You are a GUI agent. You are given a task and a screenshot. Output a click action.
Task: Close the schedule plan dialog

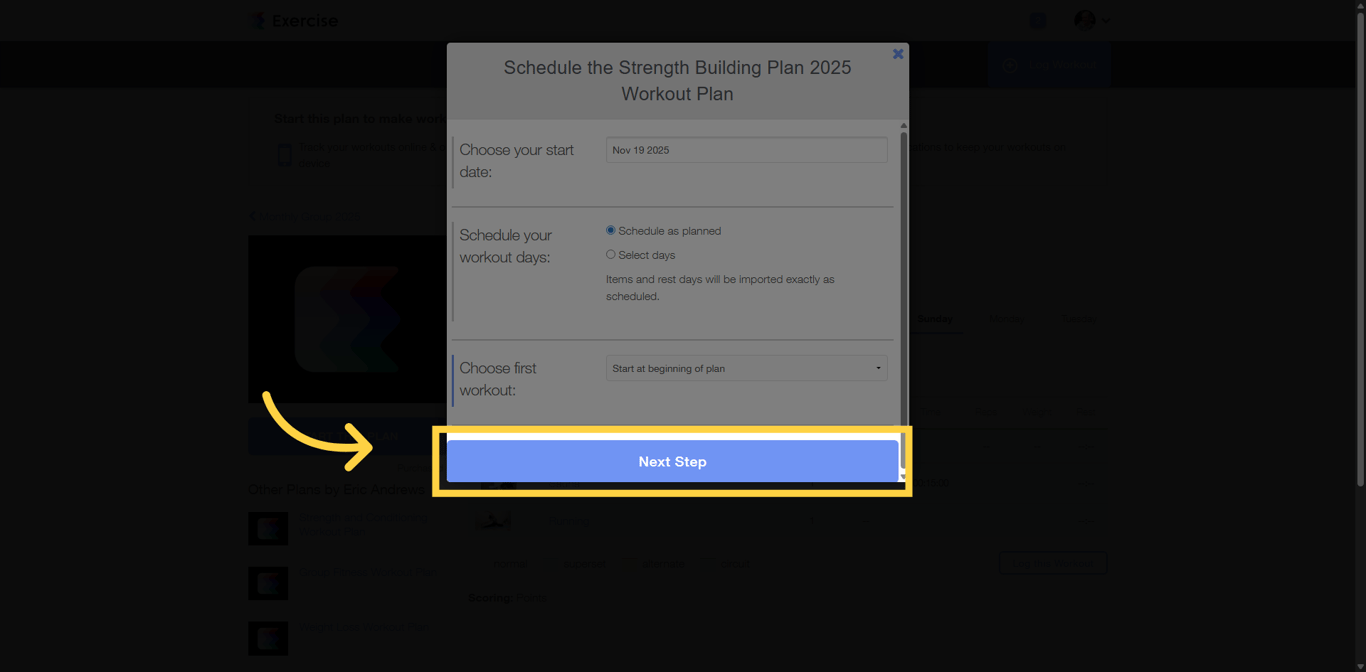point(898,54)
